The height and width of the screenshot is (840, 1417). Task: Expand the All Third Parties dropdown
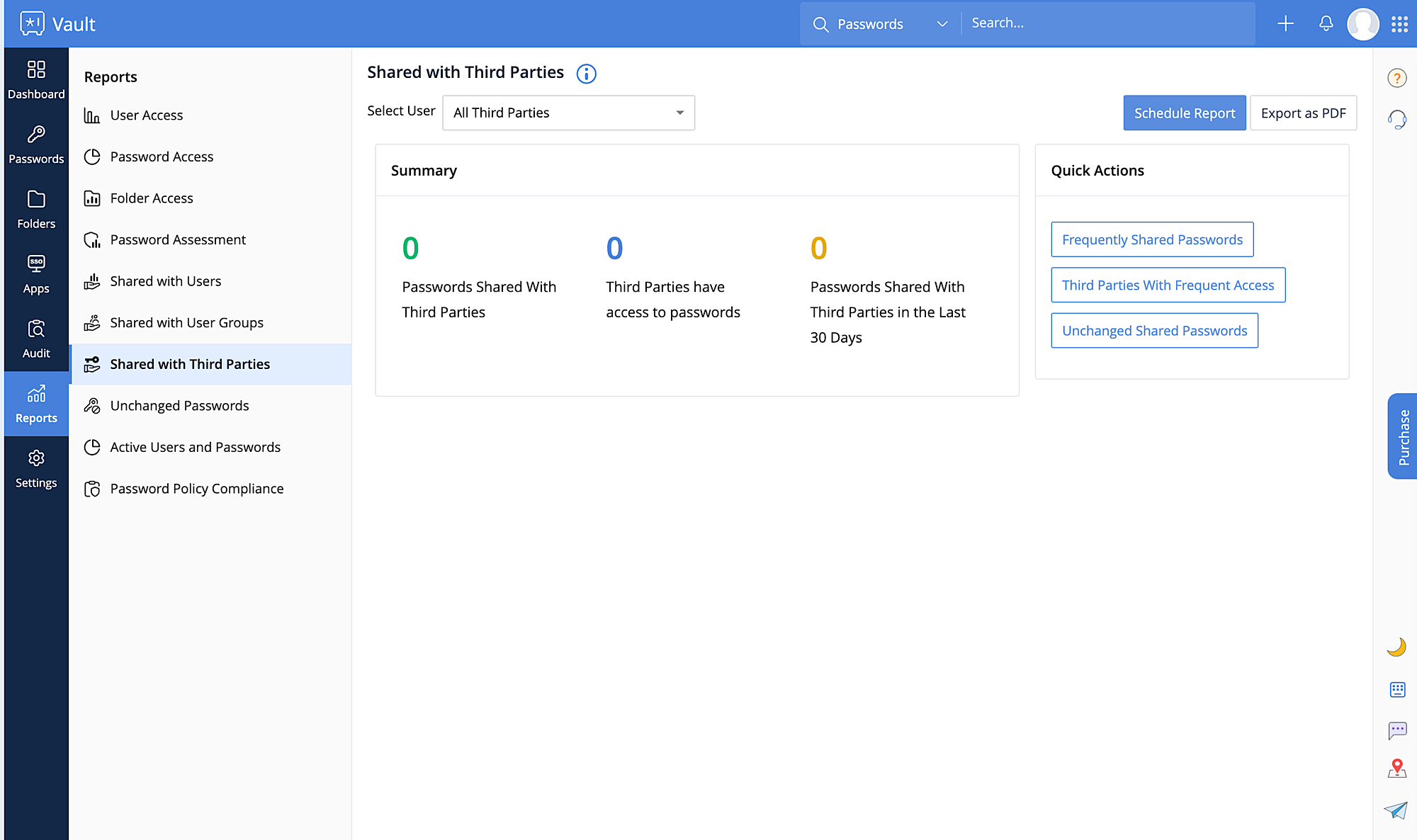point(568,113)
